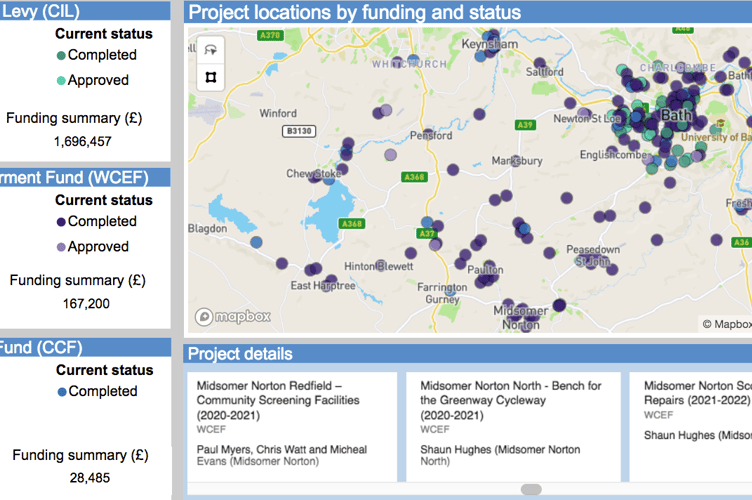Click the project marker at Saltford
752x500 pixels.
pyautogui.click(x=540, y=63)
